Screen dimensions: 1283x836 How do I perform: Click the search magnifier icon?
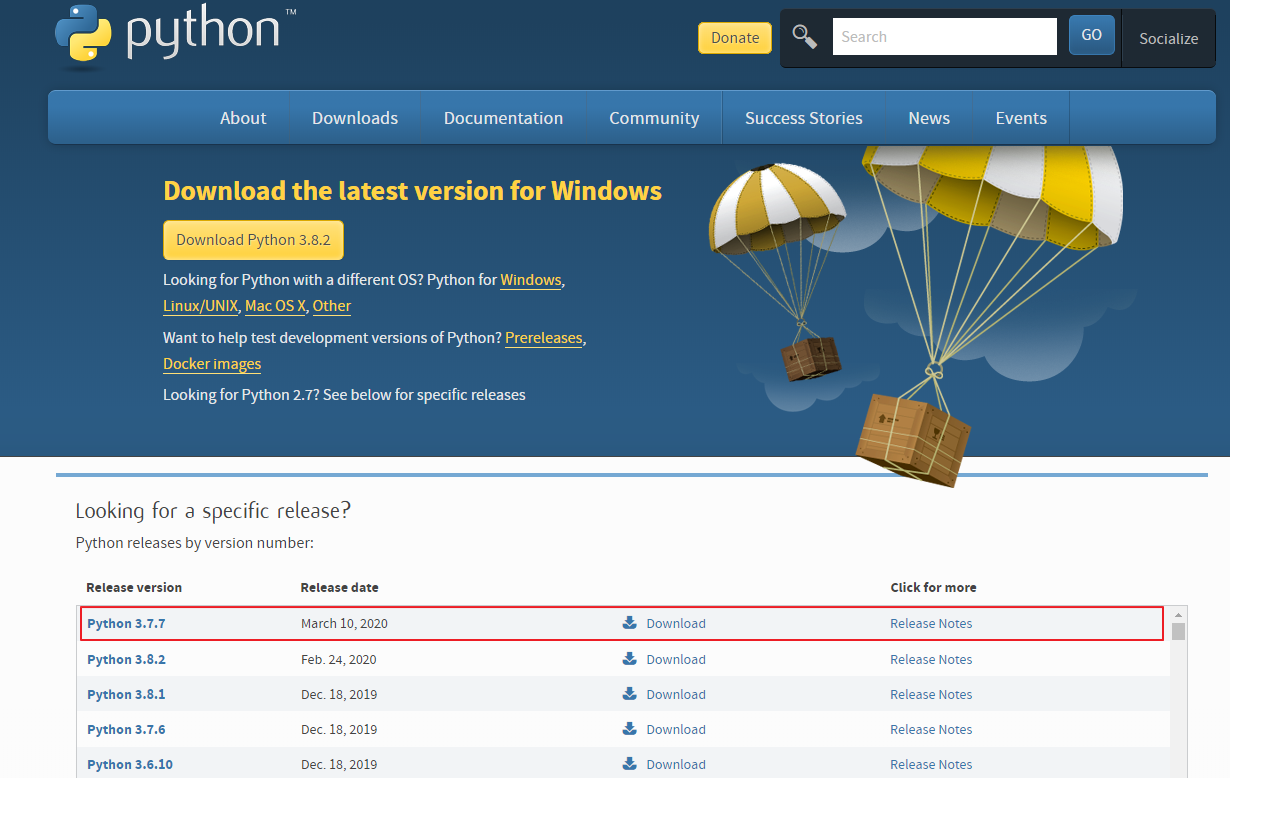(805, 37)
